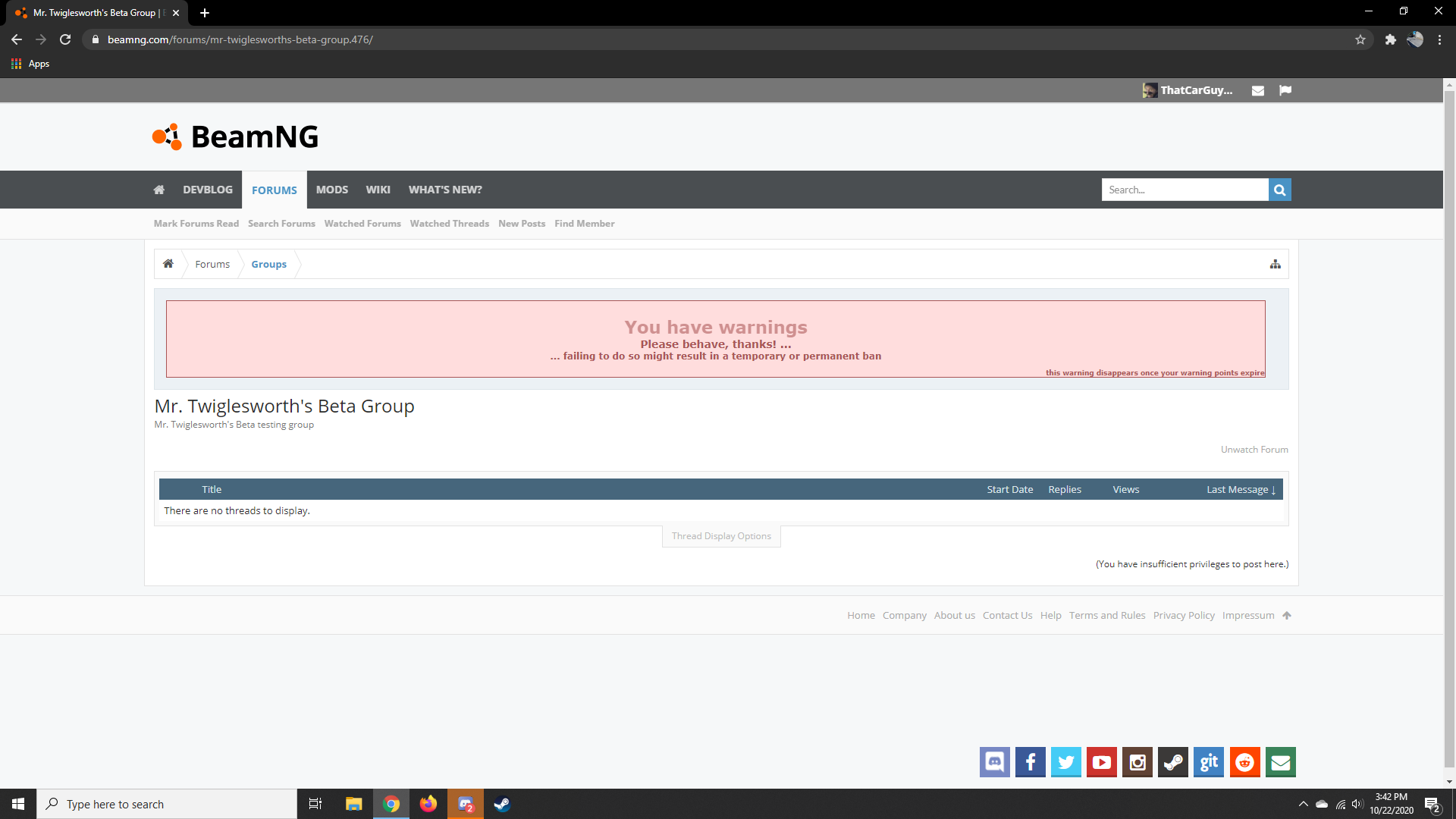Click the Twitter social icon

click(1065, 762)
